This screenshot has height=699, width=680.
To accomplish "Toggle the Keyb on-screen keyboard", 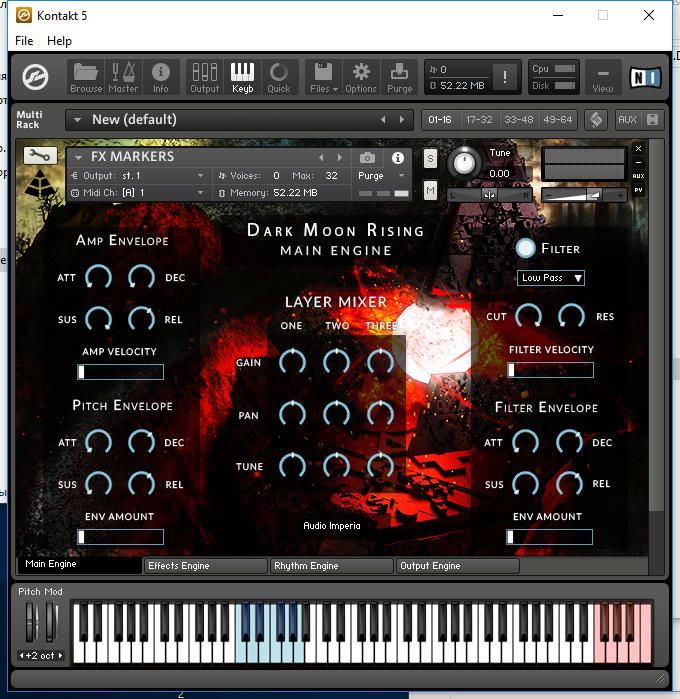I will click(x=242, y=76).
